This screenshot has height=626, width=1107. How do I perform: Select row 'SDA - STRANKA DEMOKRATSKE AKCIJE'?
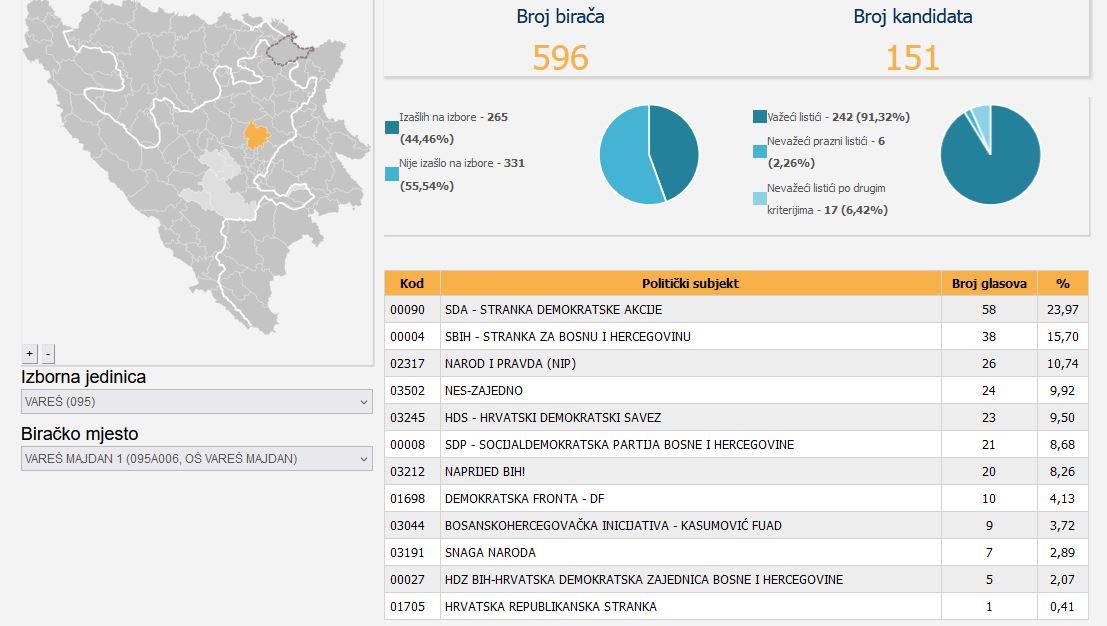coord(736,310)
